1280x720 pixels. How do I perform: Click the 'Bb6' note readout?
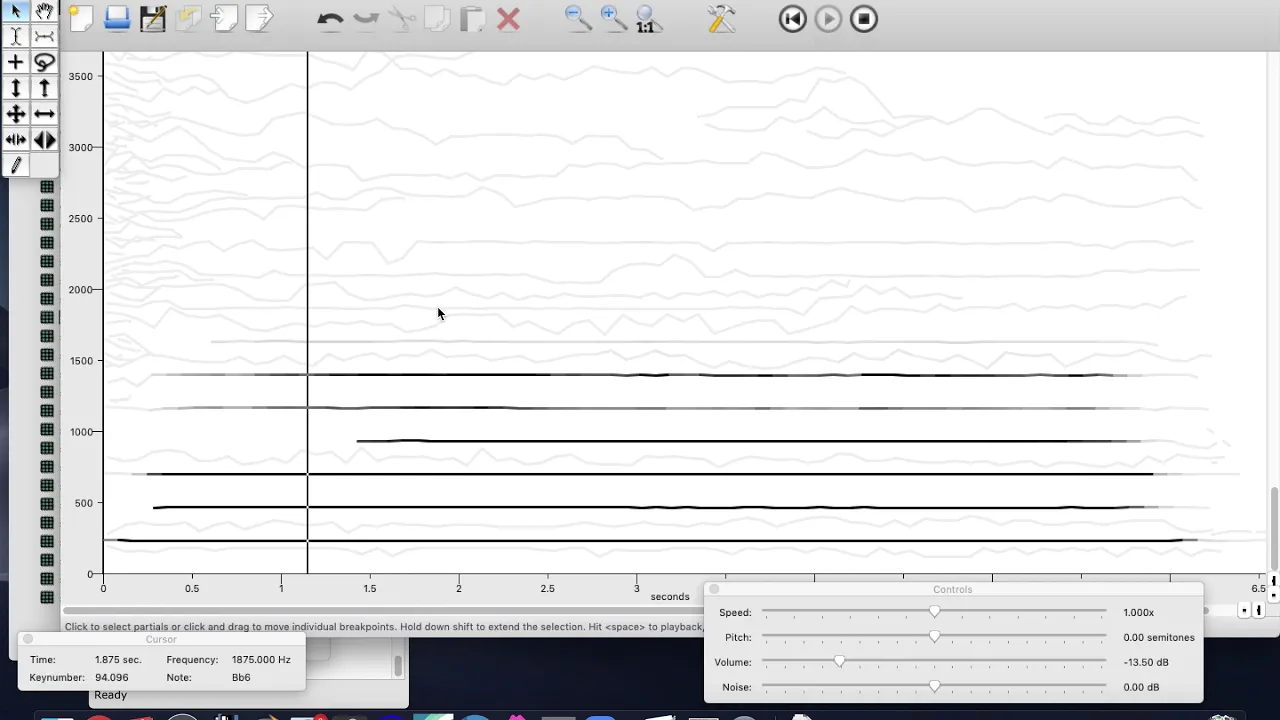coord(241,677)
